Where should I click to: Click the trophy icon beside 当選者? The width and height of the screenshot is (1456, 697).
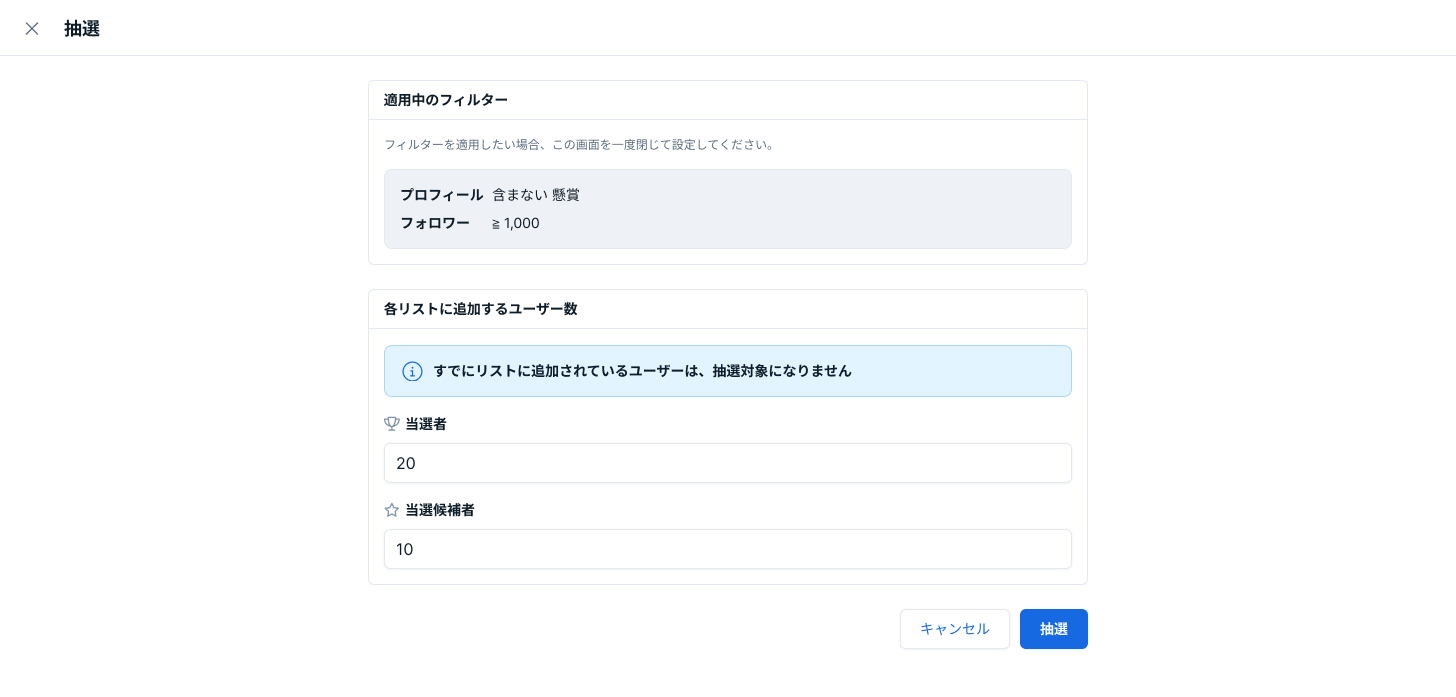pyautogui.click(x=392, y=424)
